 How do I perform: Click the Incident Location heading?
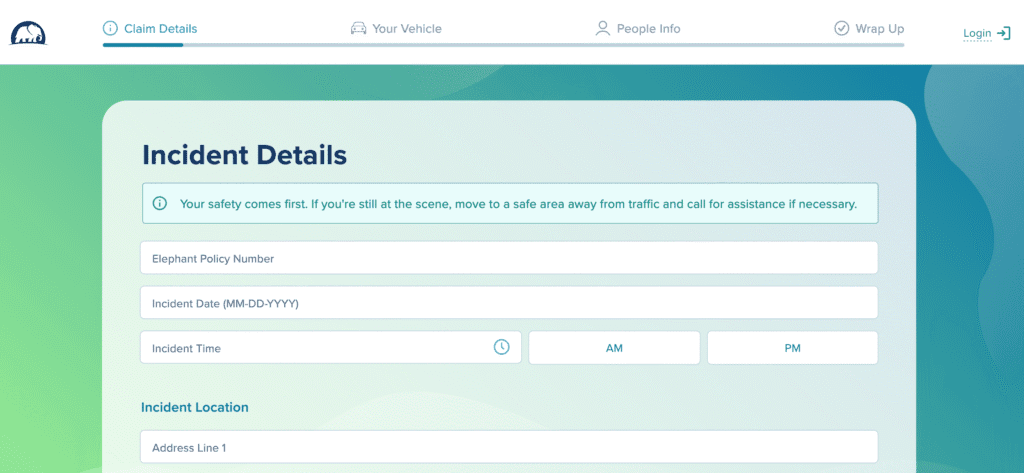[x=195, y=407]
